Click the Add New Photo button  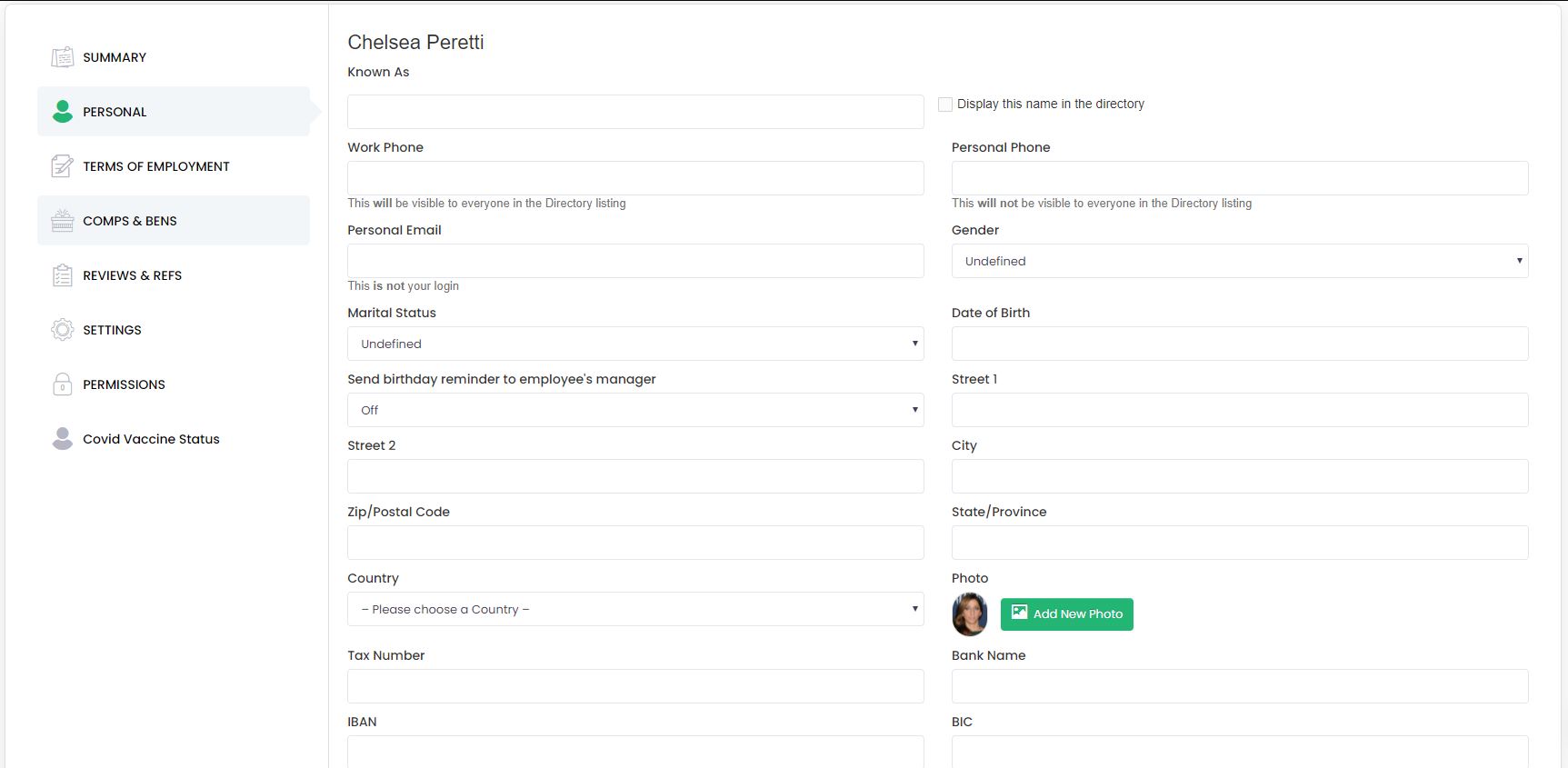pos(1066,613)
